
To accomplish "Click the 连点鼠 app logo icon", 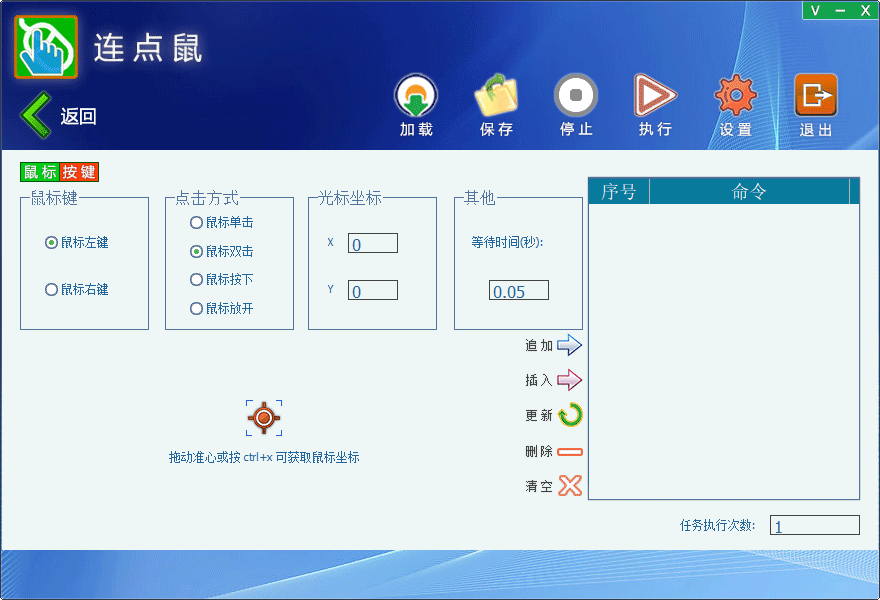I will (46, 47).
